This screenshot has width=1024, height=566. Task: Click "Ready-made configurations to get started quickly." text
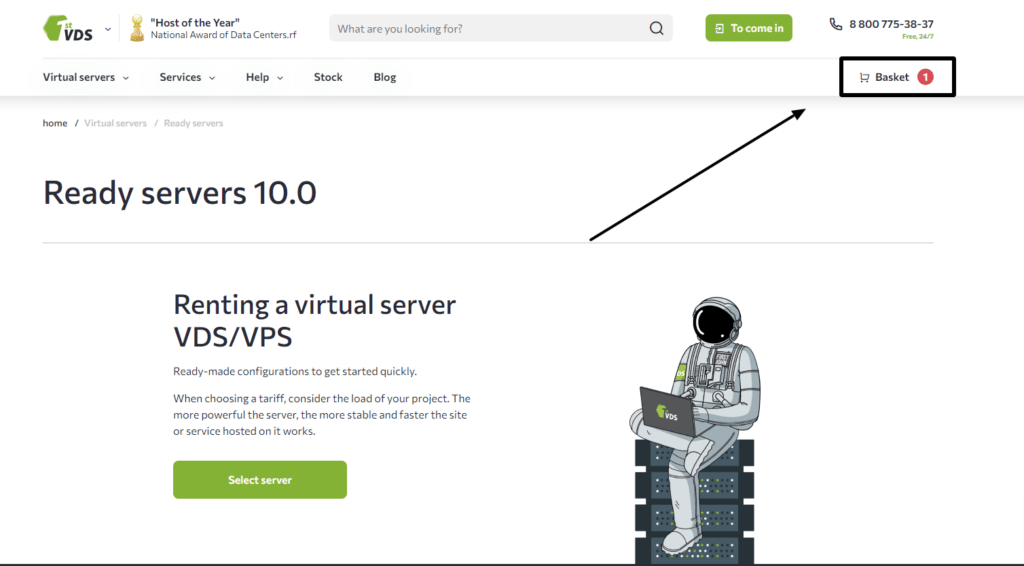point(295,371)
